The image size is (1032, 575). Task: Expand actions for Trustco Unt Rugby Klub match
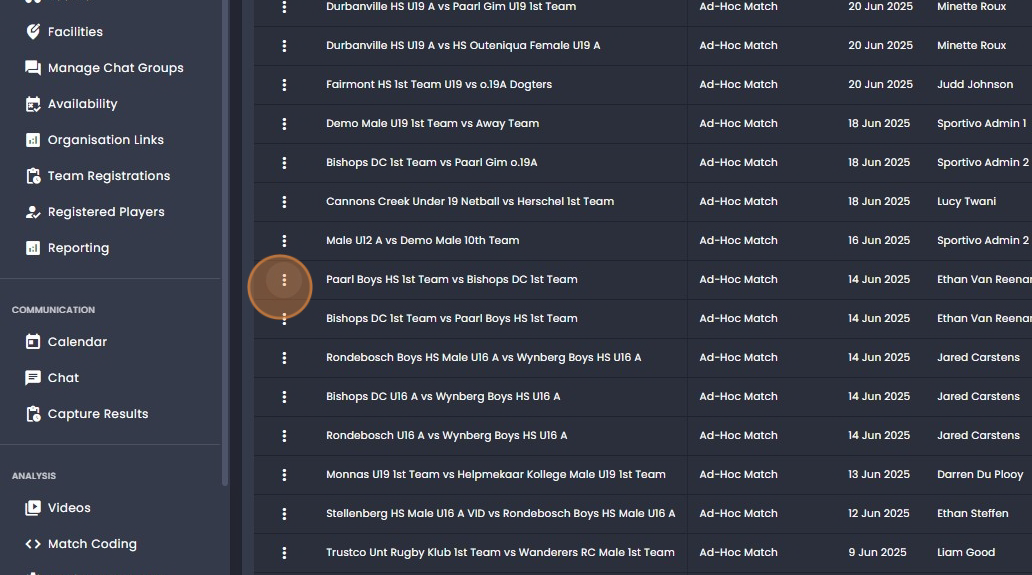click(x=284, y=553)
